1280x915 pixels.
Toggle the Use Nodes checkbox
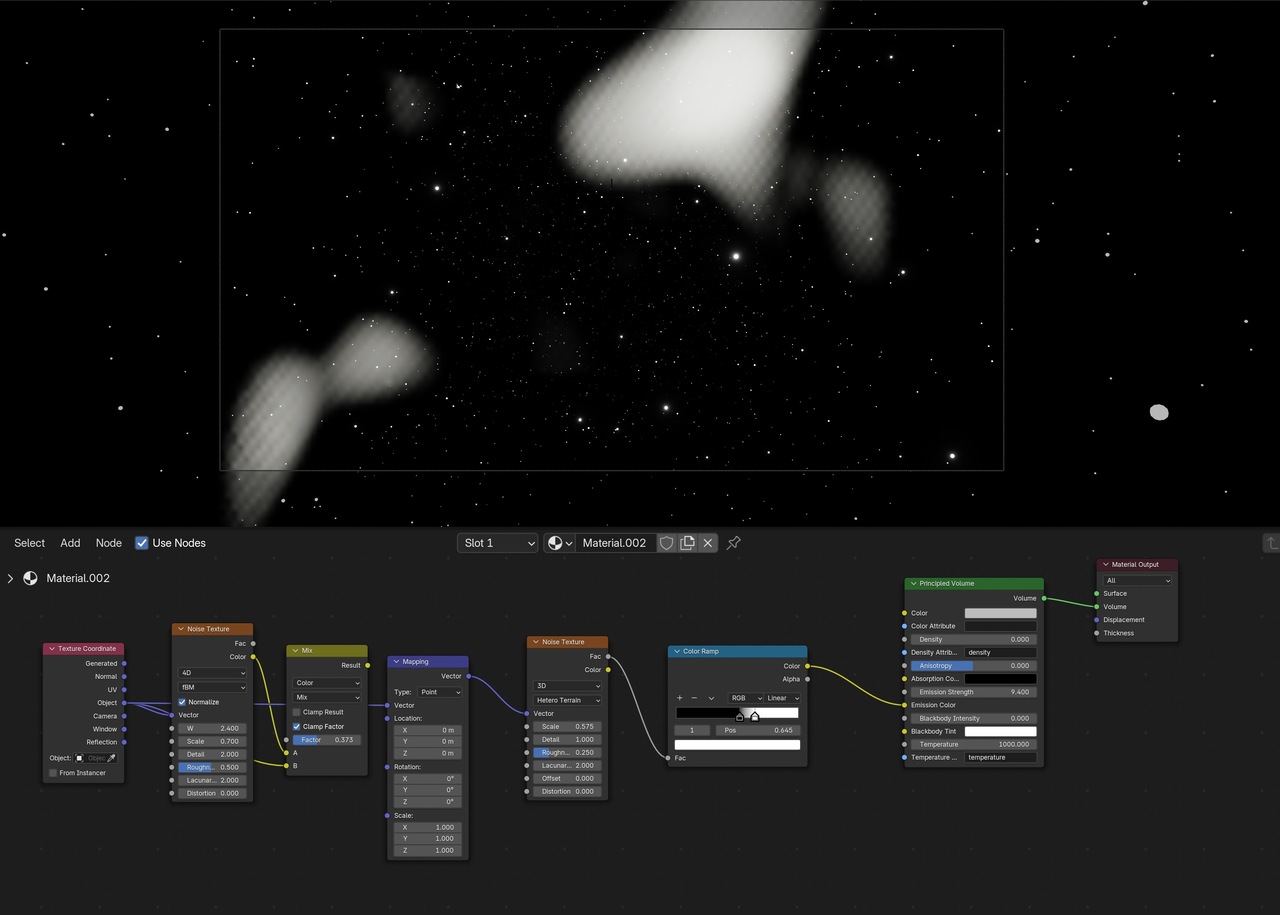pyautogui.click(x=142, y=543)
